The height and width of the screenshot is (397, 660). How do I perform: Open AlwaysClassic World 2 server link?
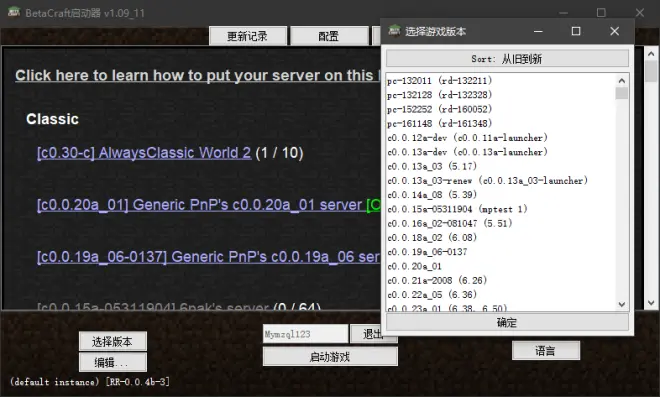click(144, 153)
